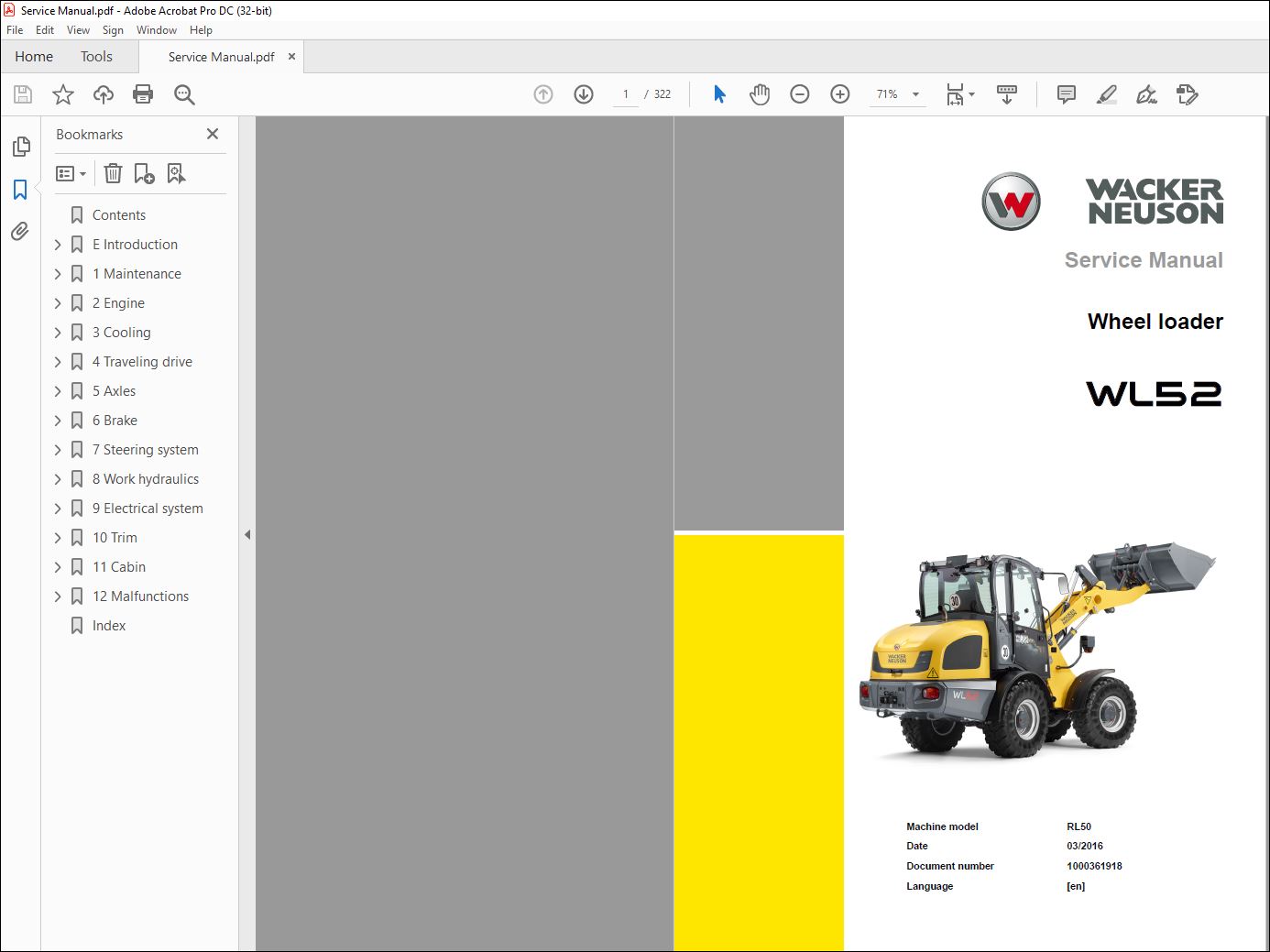Expand the 9 Electrical system bookmark
The width and height of the screenshot is (1270, 952).
[x=58, y=509]
